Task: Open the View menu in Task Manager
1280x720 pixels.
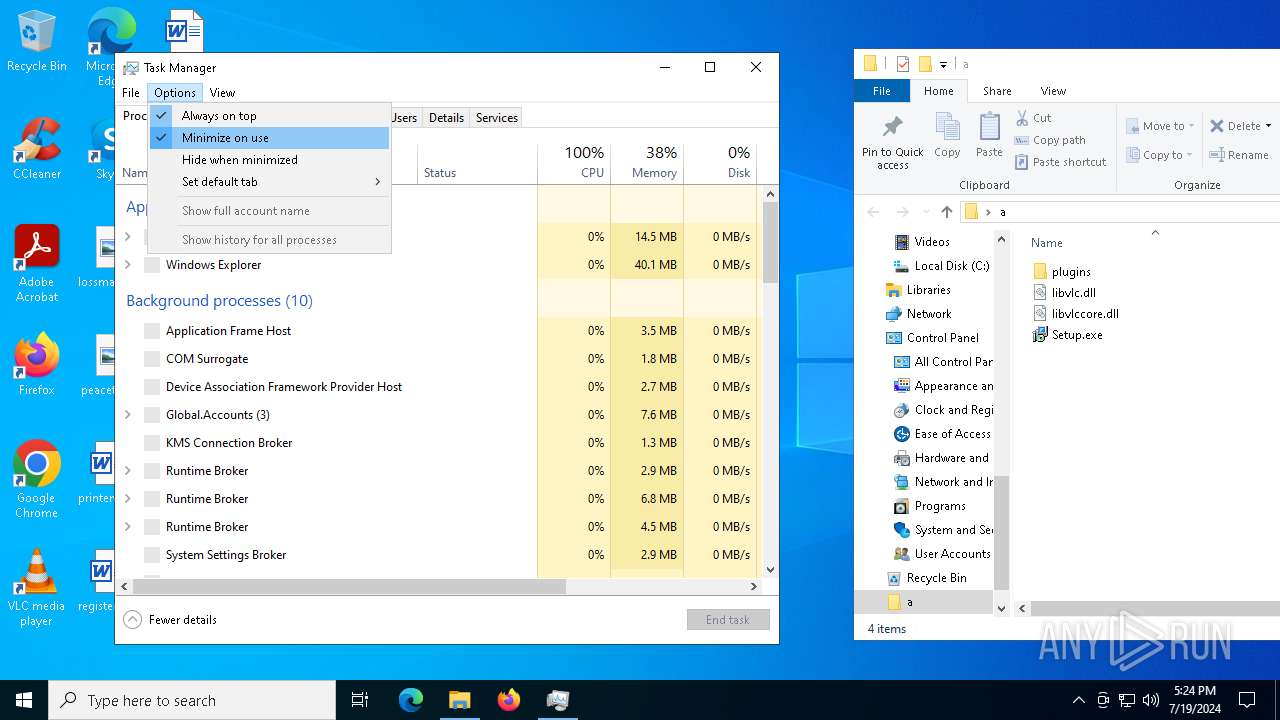Action: (222, 93)
